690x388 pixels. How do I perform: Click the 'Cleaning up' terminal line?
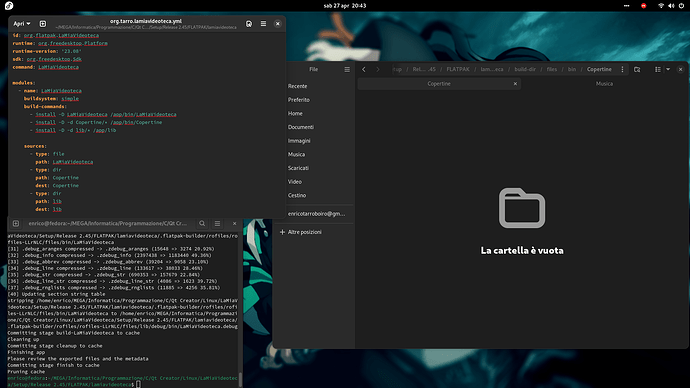pyautogui.click(x=23, y=339)
